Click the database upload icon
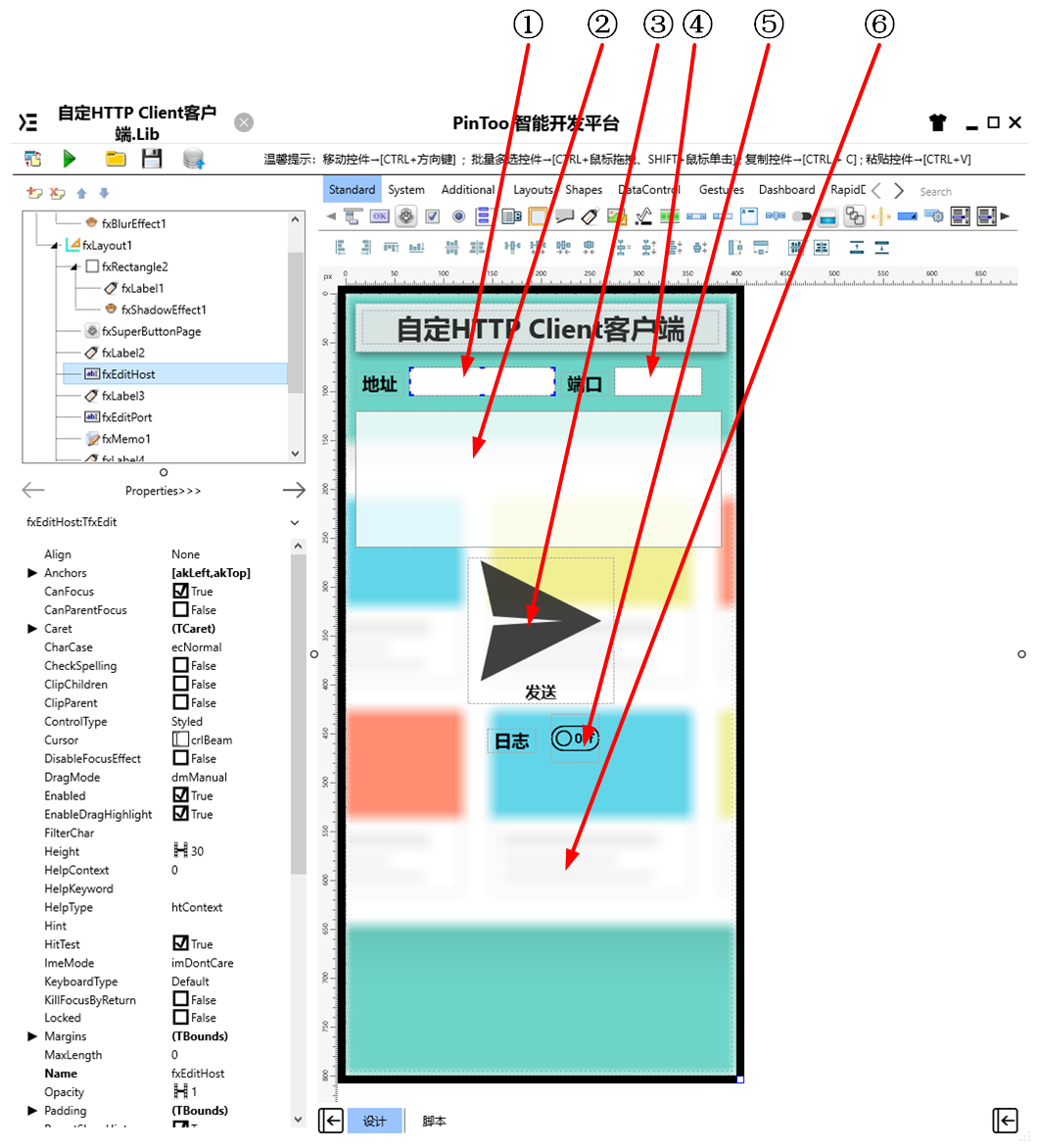 tap(194, 159)
